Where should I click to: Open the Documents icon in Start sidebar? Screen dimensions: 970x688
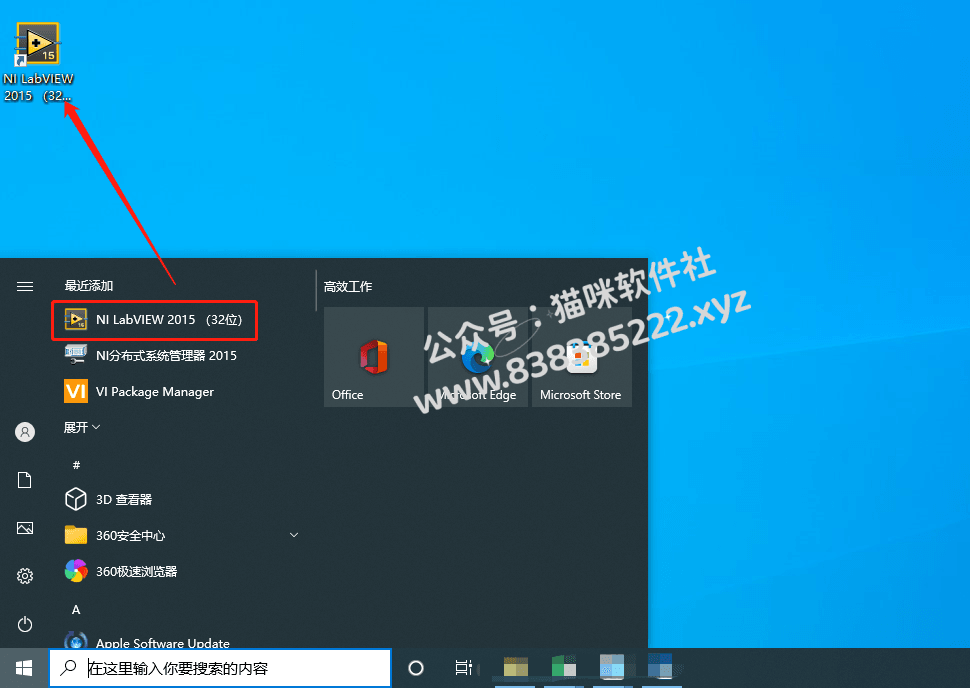click(x=25, y=480)
